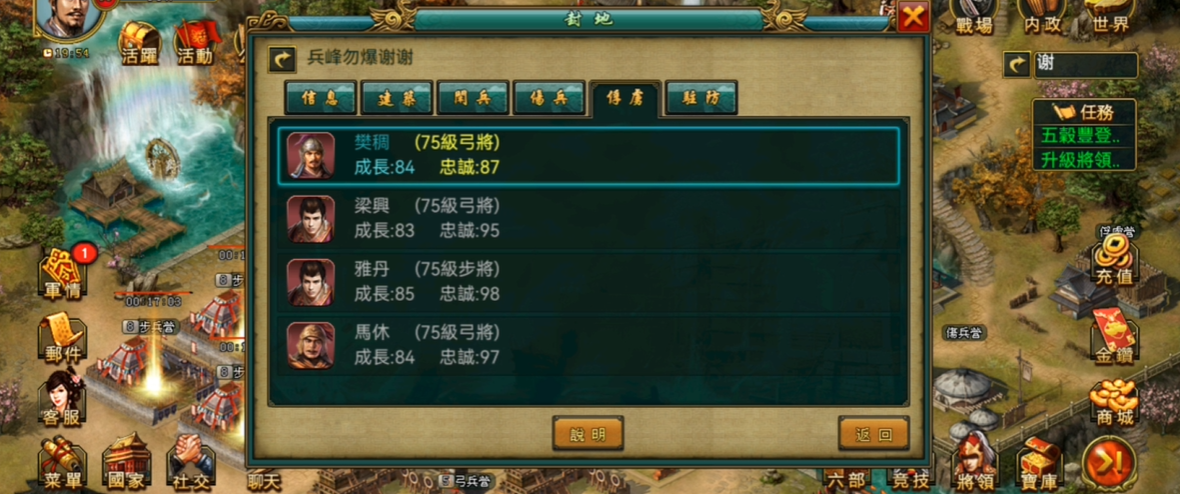Open the 金鑽 red envelope icon

click(x=1115, y=337)
